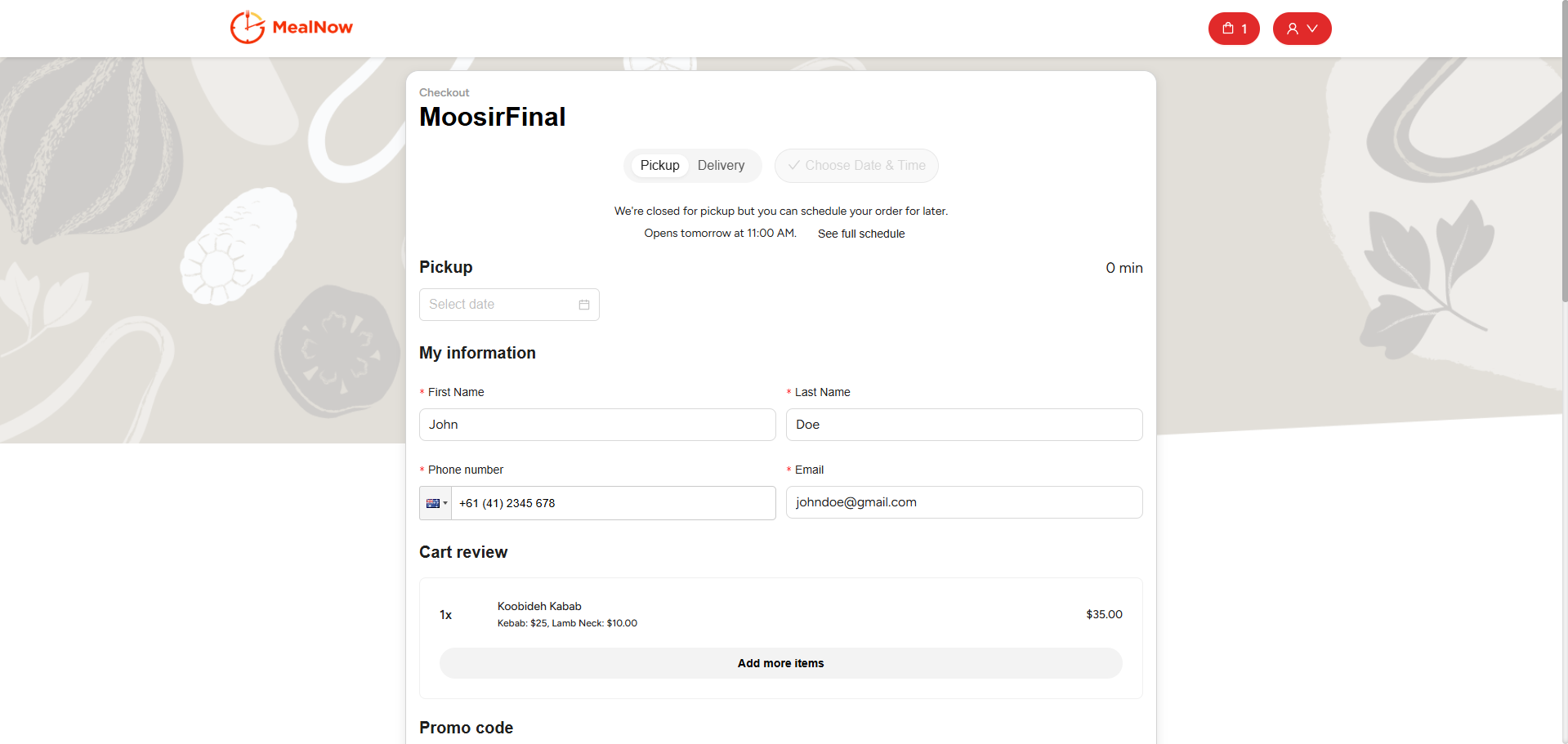
Task: Click the $35.00 price label
Action: pyautogui.click(x=1103, y=614)
